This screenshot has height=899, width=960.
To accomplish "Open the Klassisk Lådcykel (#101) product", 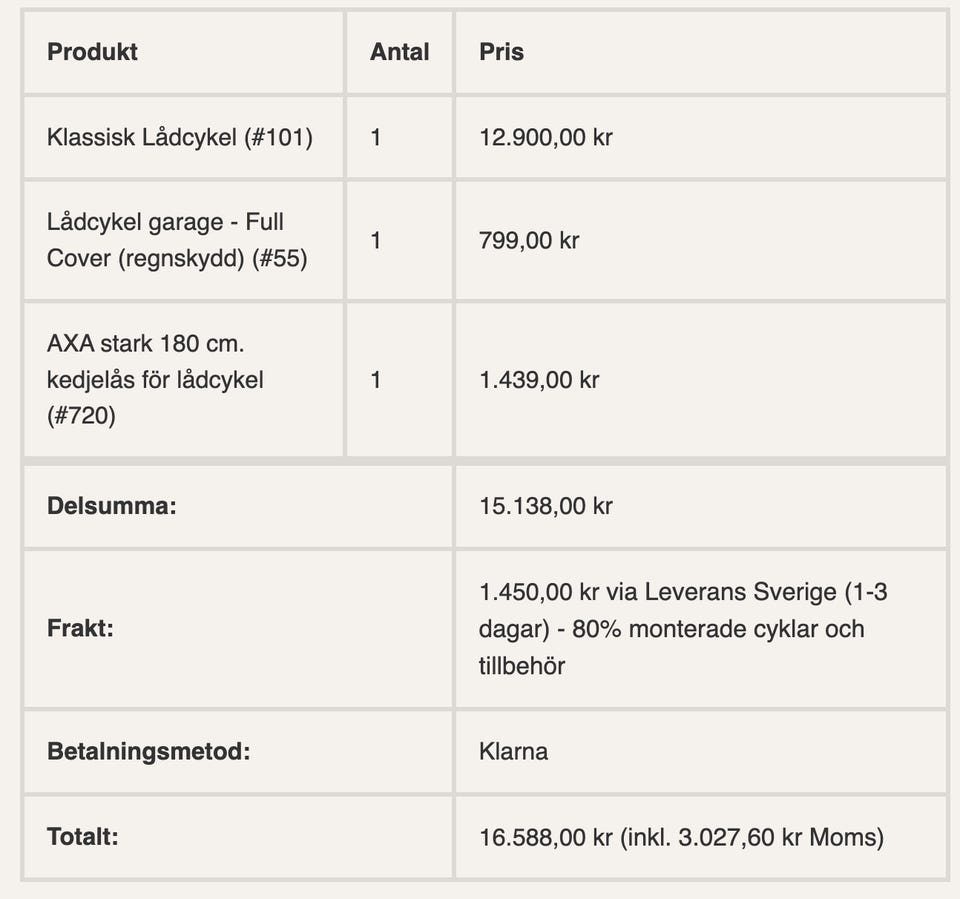I will pos(180,137).
